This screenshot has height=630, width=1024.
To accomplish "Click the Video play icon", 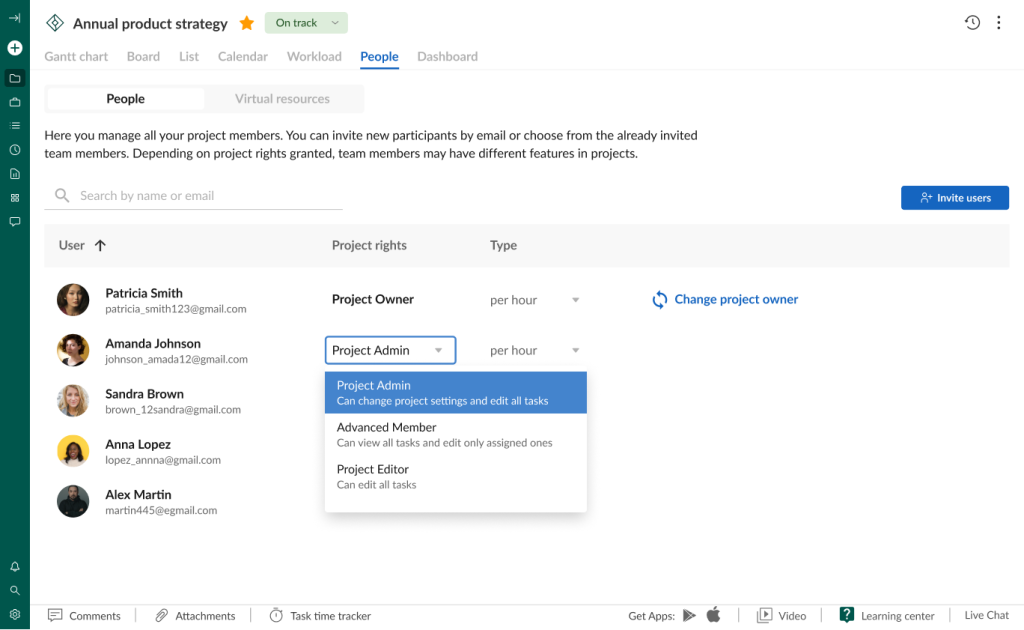I will [764, 615].
